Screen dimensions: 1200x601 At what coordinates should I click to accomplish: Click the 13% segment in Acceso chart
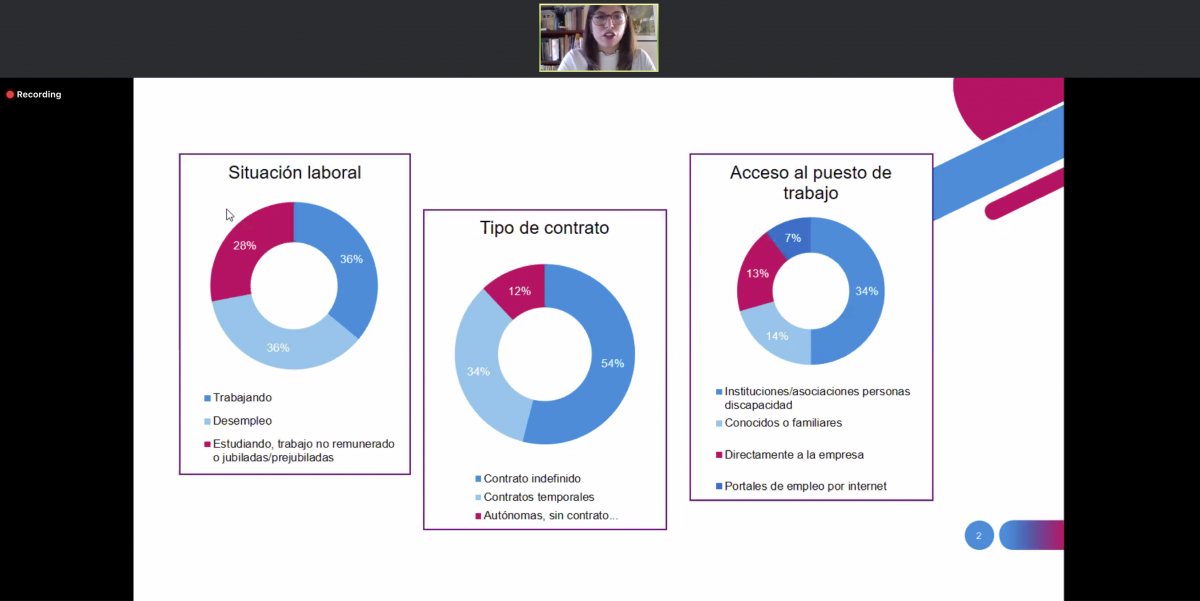click(757, 274)
